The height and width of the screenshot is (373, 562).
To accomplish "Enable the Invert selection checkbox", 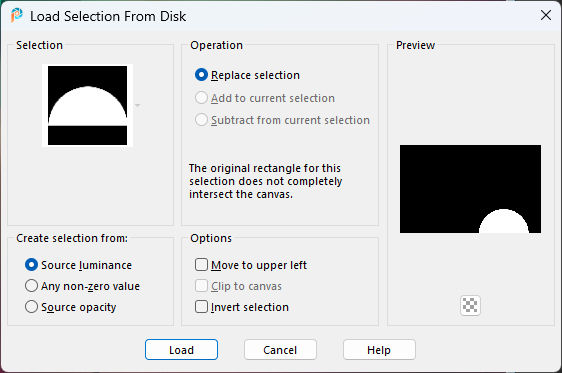I will 201,307.
